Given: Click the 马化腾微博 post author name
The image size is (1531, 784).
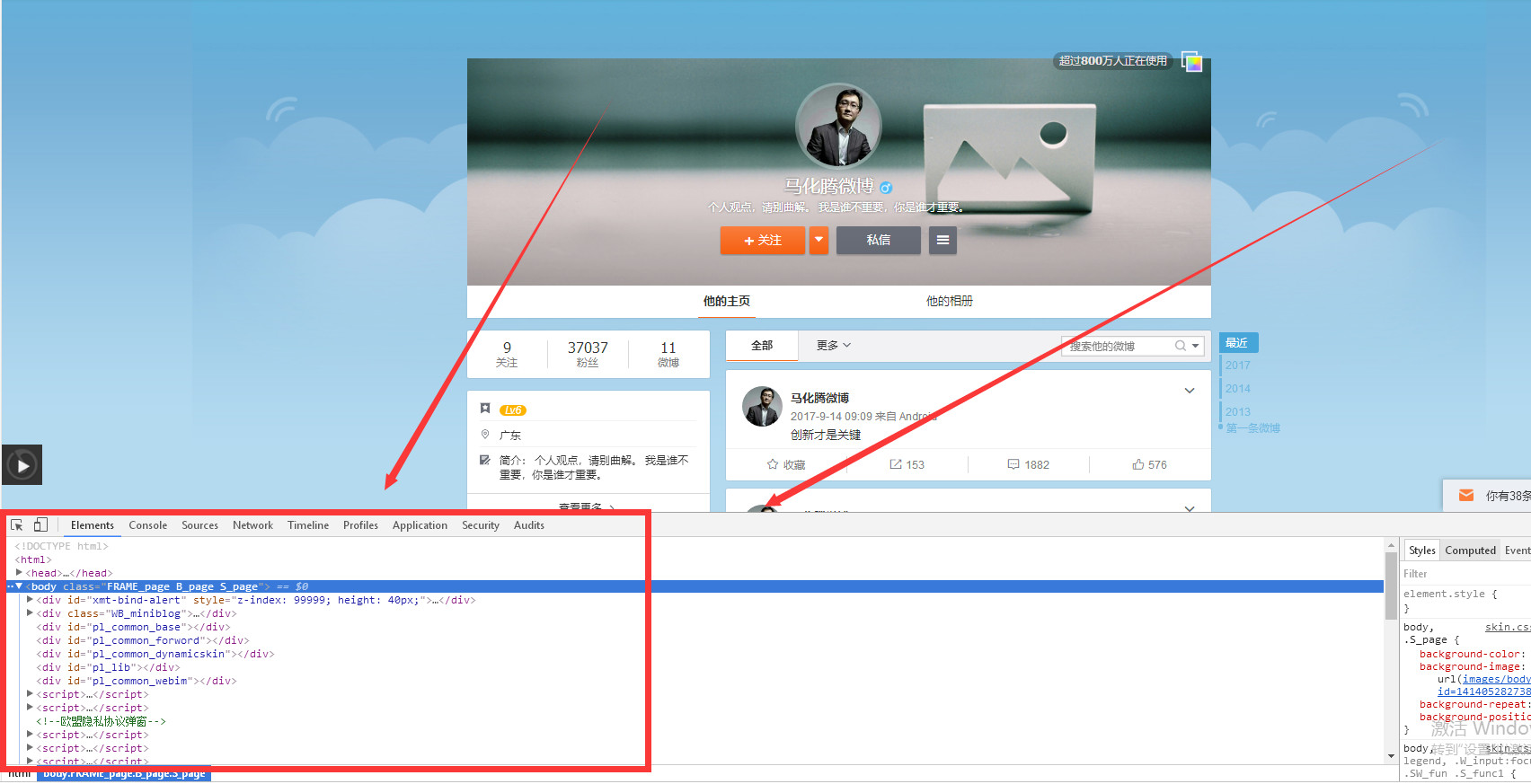Looking at the screenshot, I should click(x=819, y=398).
